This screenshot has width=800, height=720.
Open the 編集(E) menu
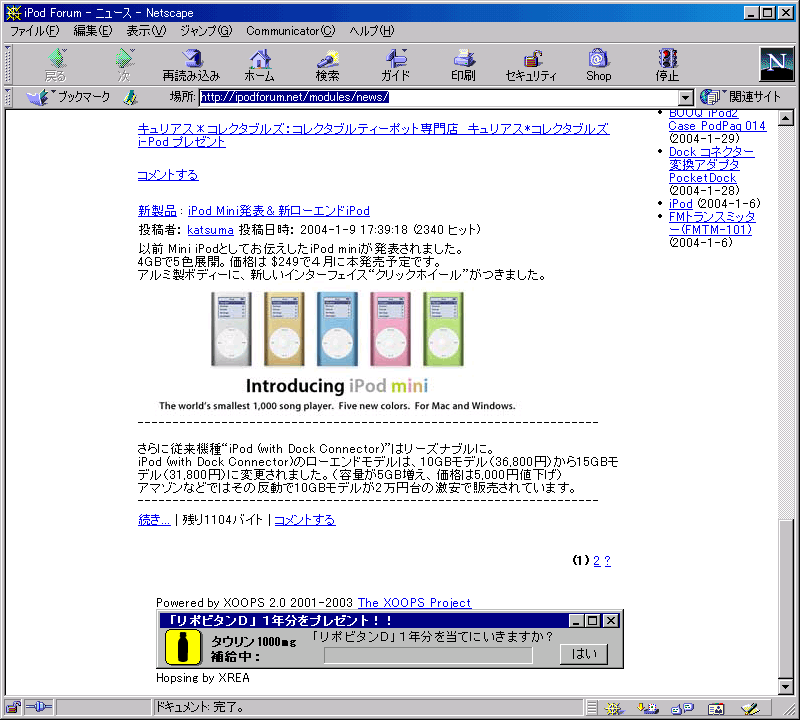tap(92, 31)
